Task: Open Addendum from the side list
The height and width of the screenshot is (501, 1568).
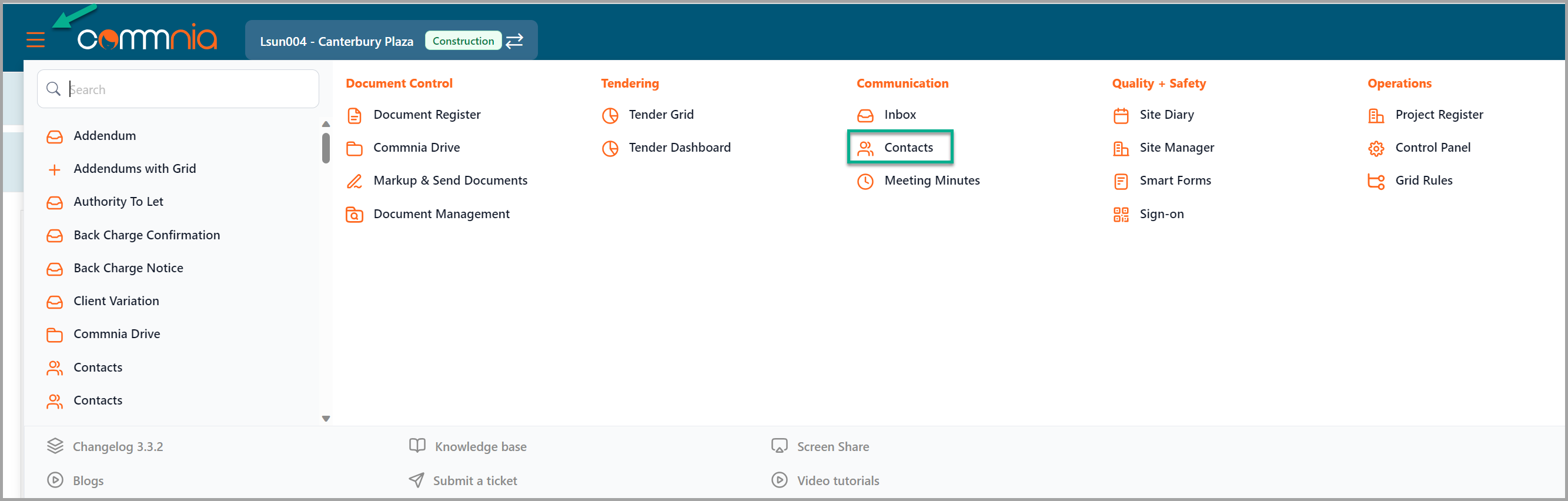Action: tap(105, 136)
